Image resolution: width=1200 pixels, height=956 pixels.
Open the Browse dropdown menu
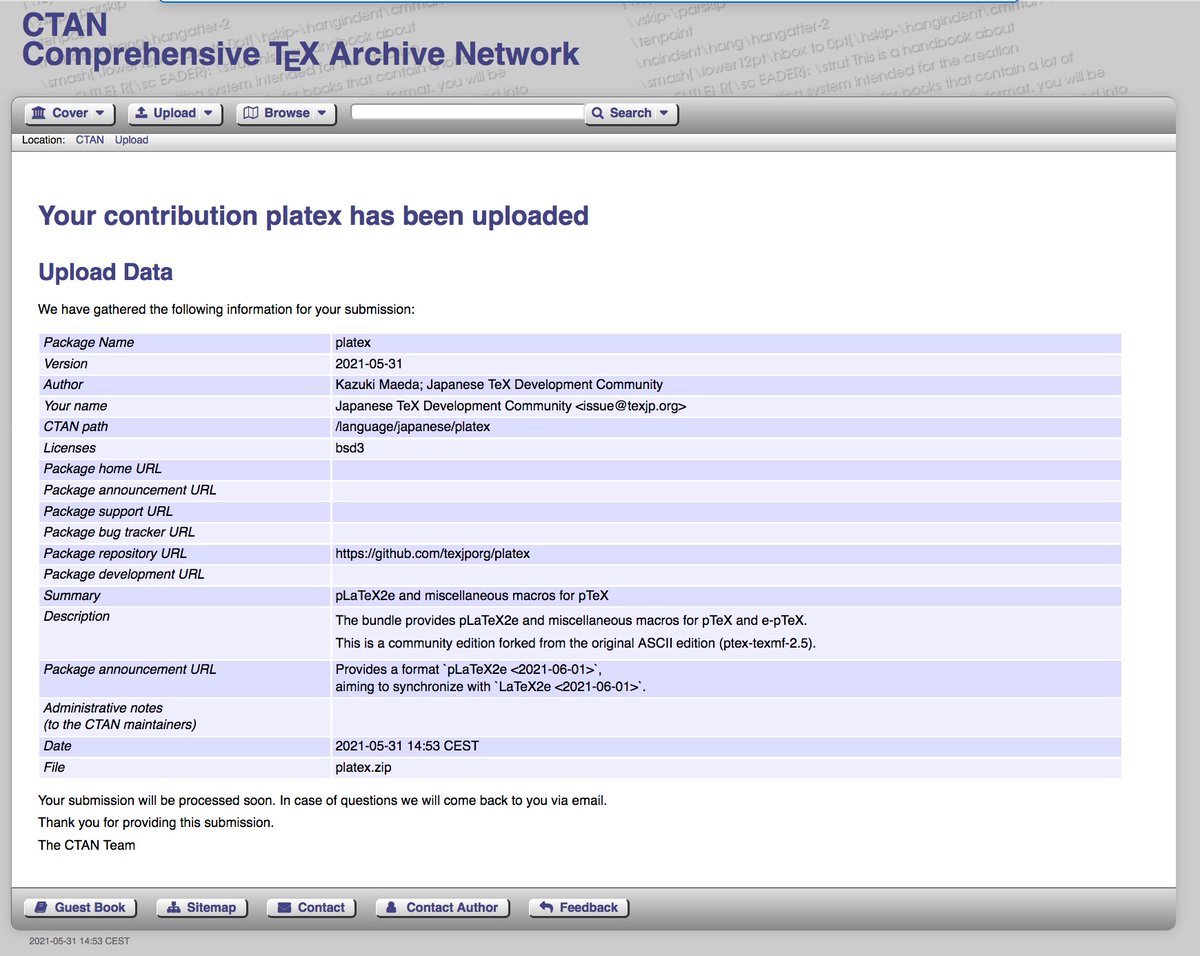pyautogui.click(x=286, y=113)
